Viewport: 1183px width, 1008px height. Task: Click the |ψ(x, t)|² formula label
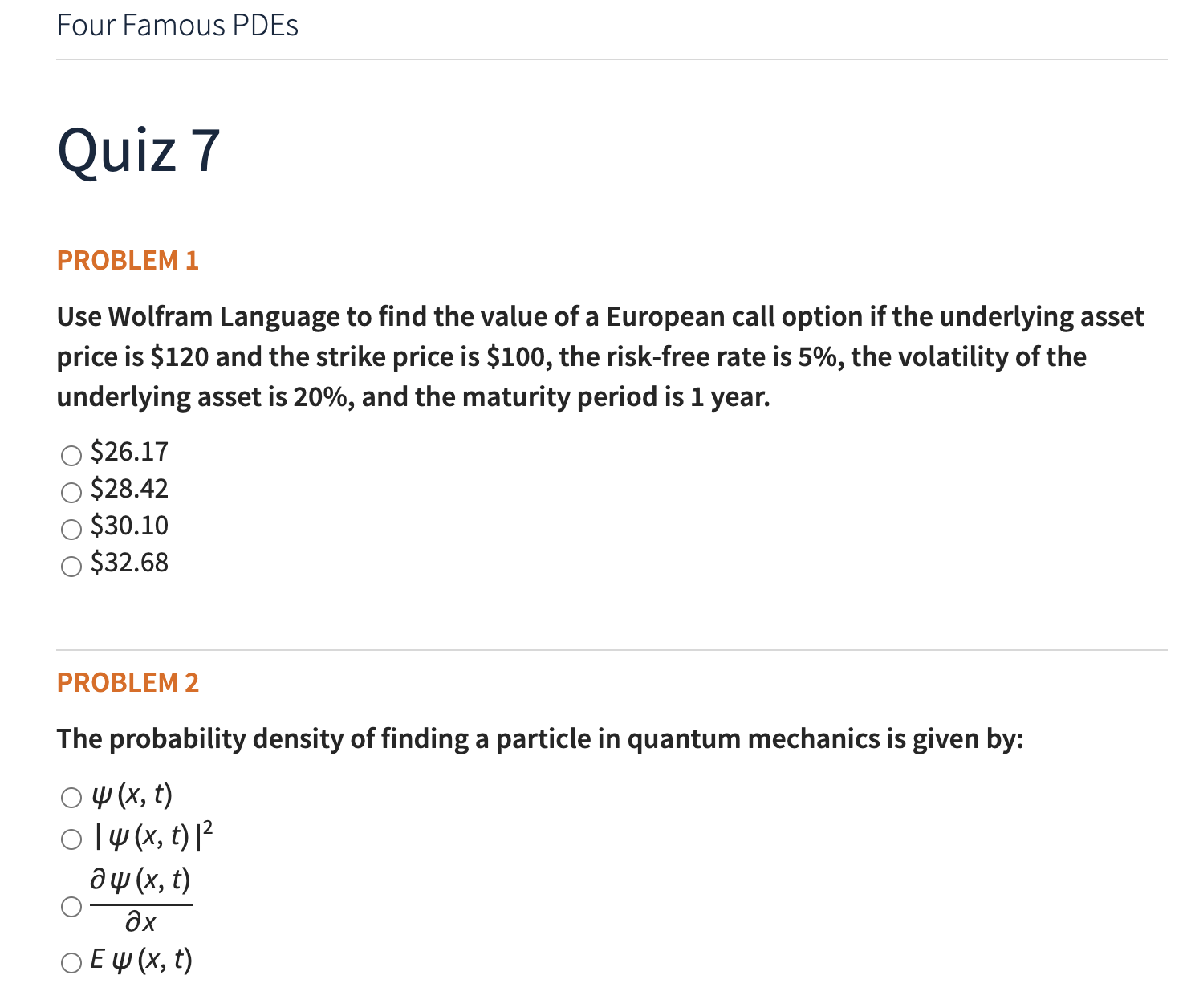click(152, 838)
